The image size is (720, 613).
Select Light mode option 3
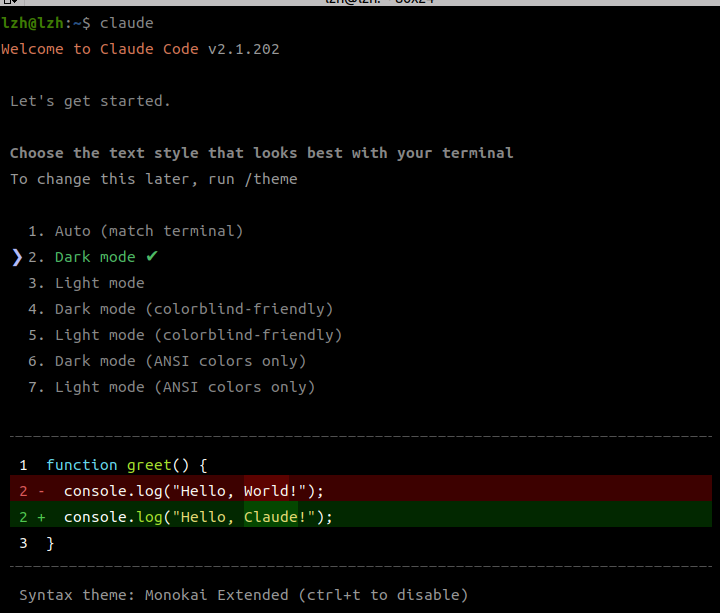86,283
